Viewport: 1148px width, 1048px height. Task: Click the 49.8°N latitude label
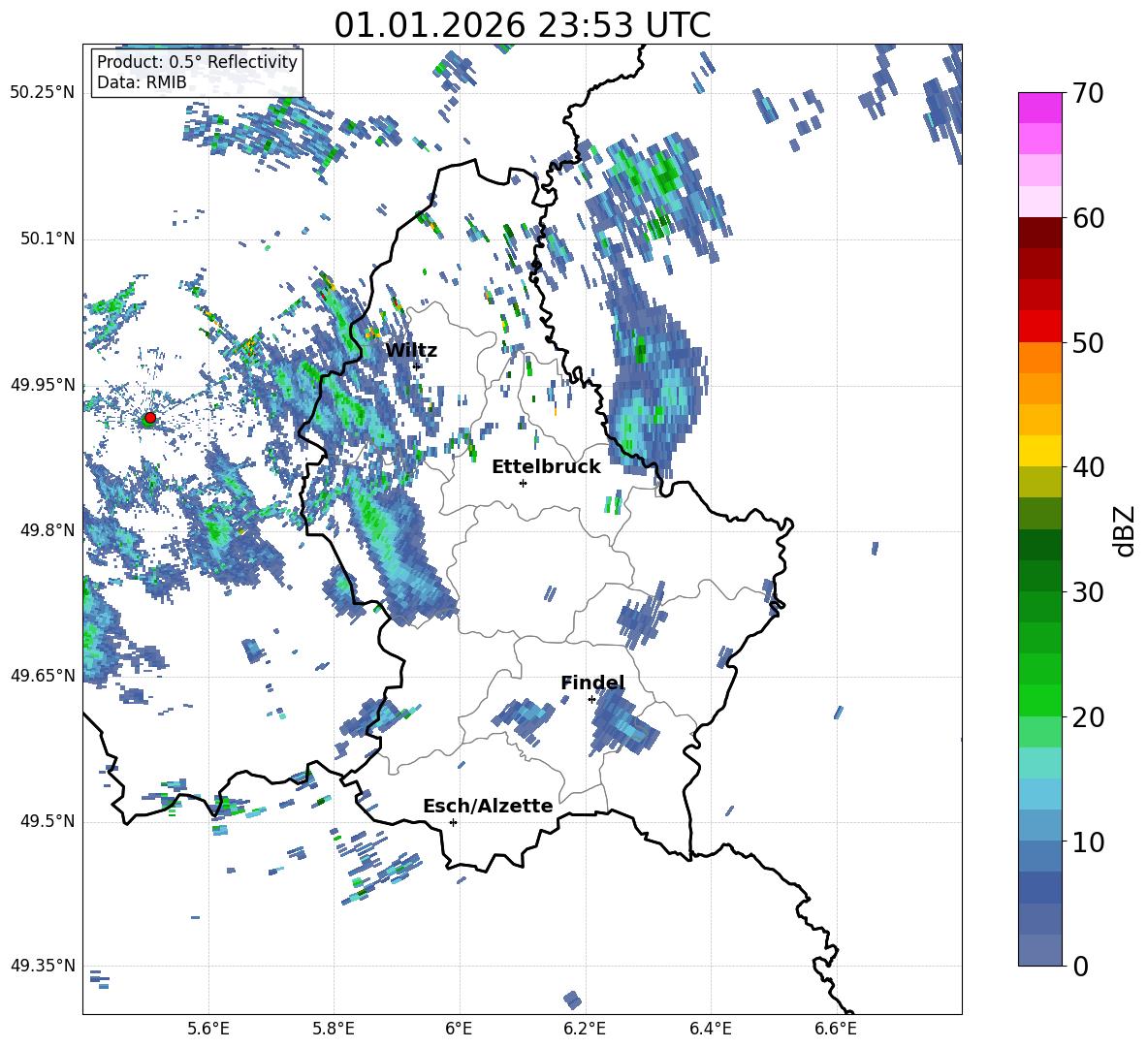coord(47,530)
